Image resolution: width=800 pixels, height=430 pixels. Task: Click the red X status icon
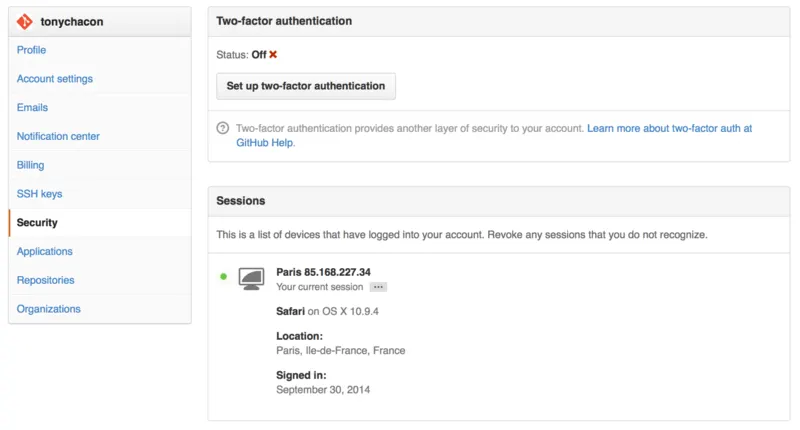pyautogui.click(x=273, y=54)
